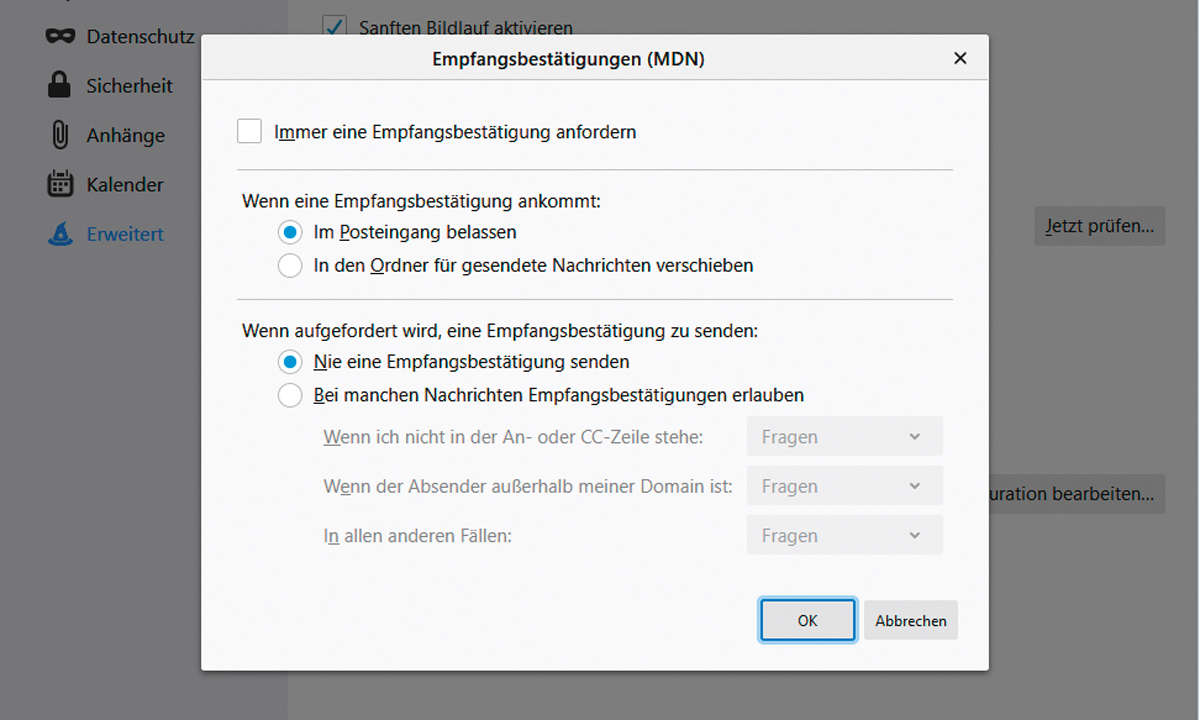Click the Empfangsbestätigungen (MDN) dialog title
This screenshot has width=1200, height=720.
pos(568,59)
